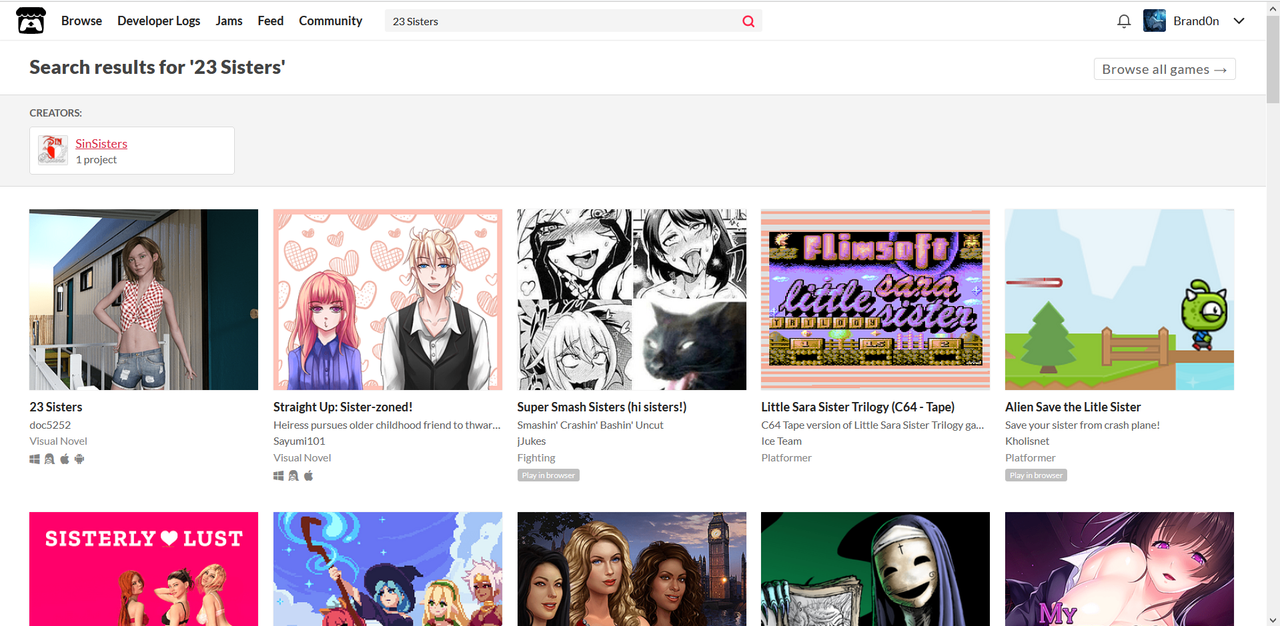Click Apple icon under 23 Sisters
The height and width of the screenshot is (626, 1280).
click(x=64, y=459)
